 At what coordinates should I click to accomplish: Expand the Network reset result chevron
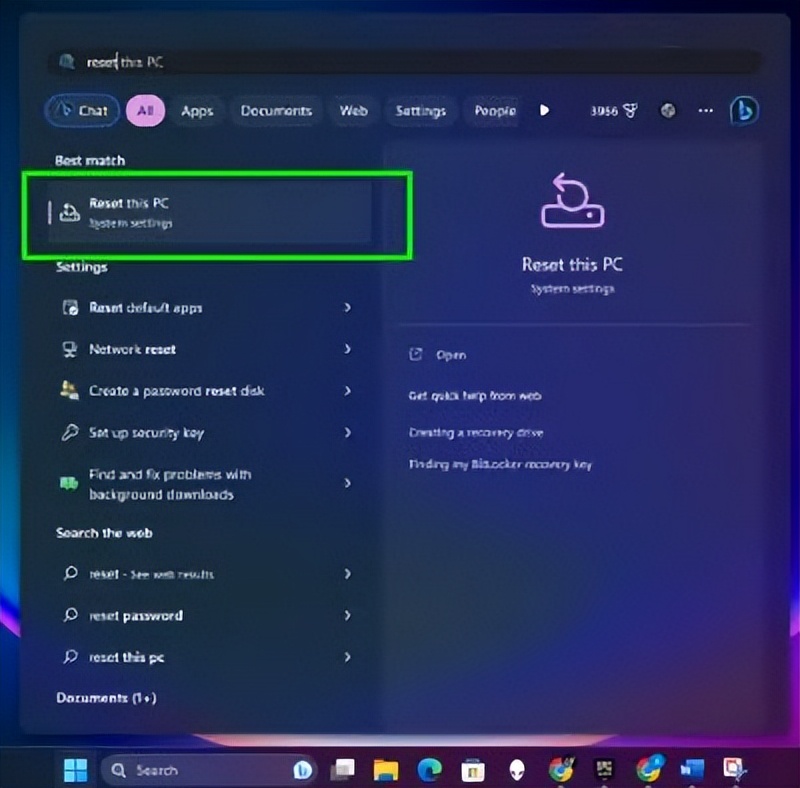tap(348, 349)
